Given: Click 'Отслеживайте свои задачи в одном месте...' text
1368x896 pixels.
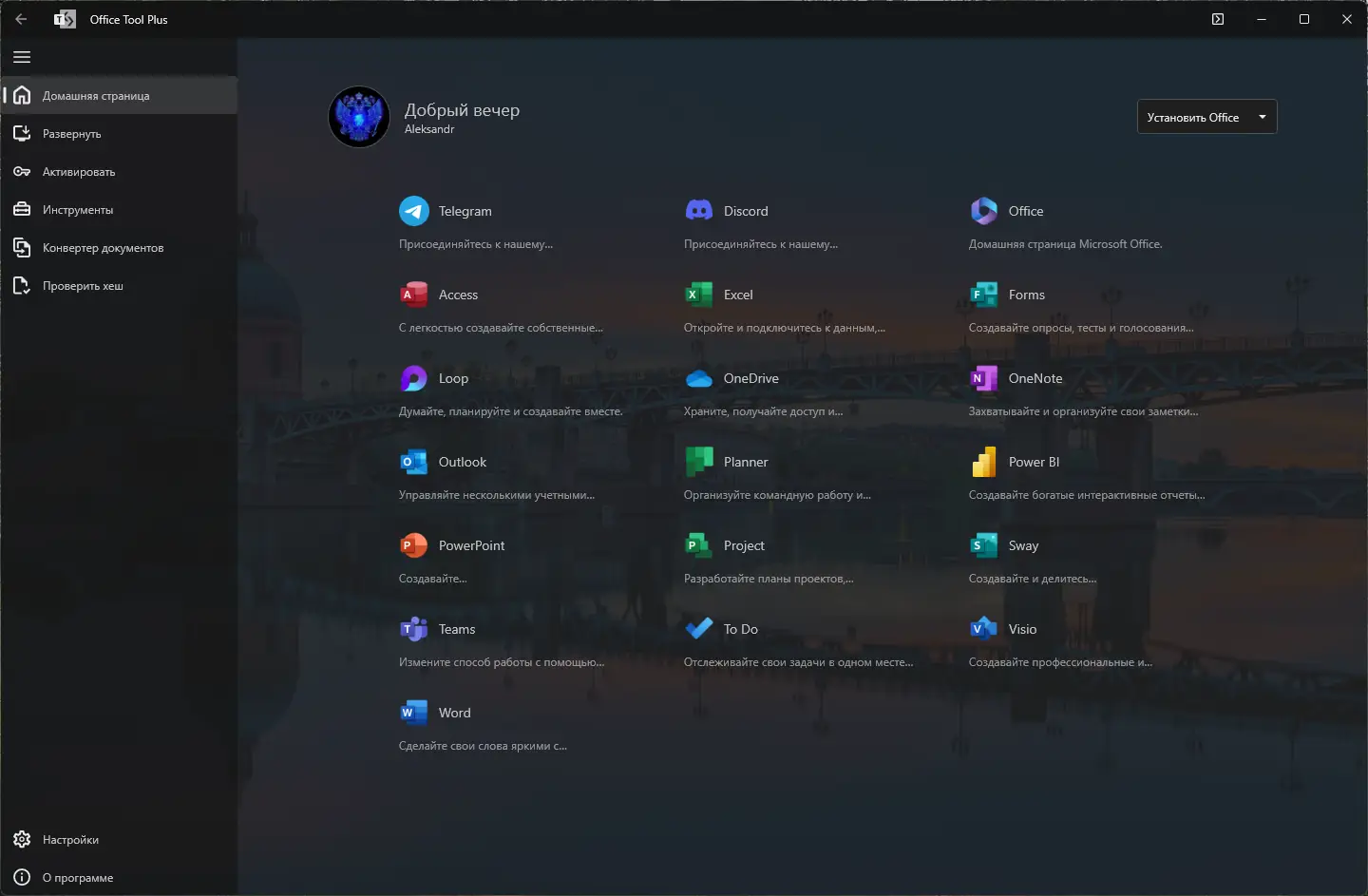Looking at the screenshot, I should (x=798, y=662).
